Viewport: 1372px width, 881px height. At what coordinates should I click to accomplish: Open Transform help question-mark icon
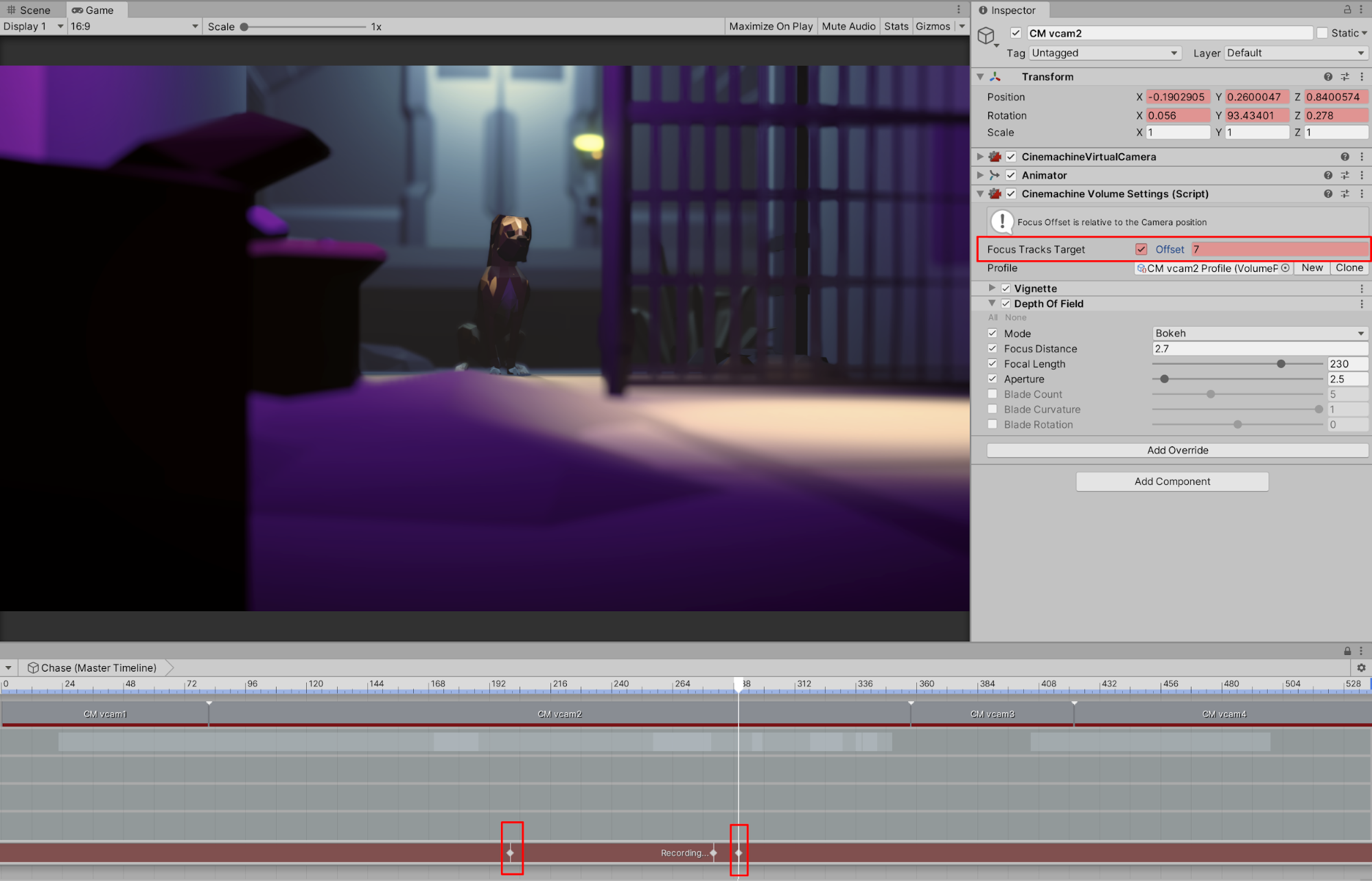pos(1328,77)
